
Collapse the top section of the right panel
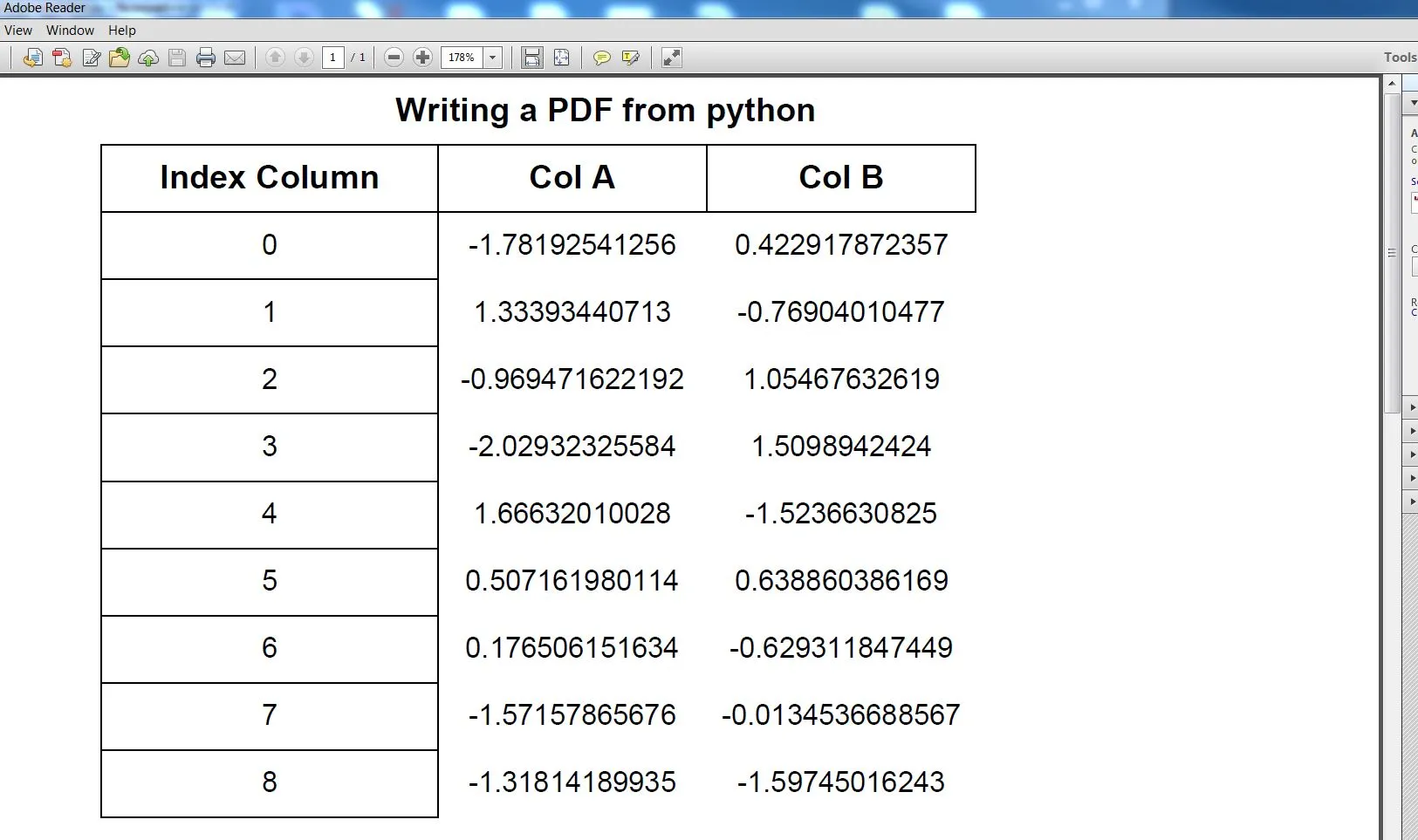[x=1413, y=103]
